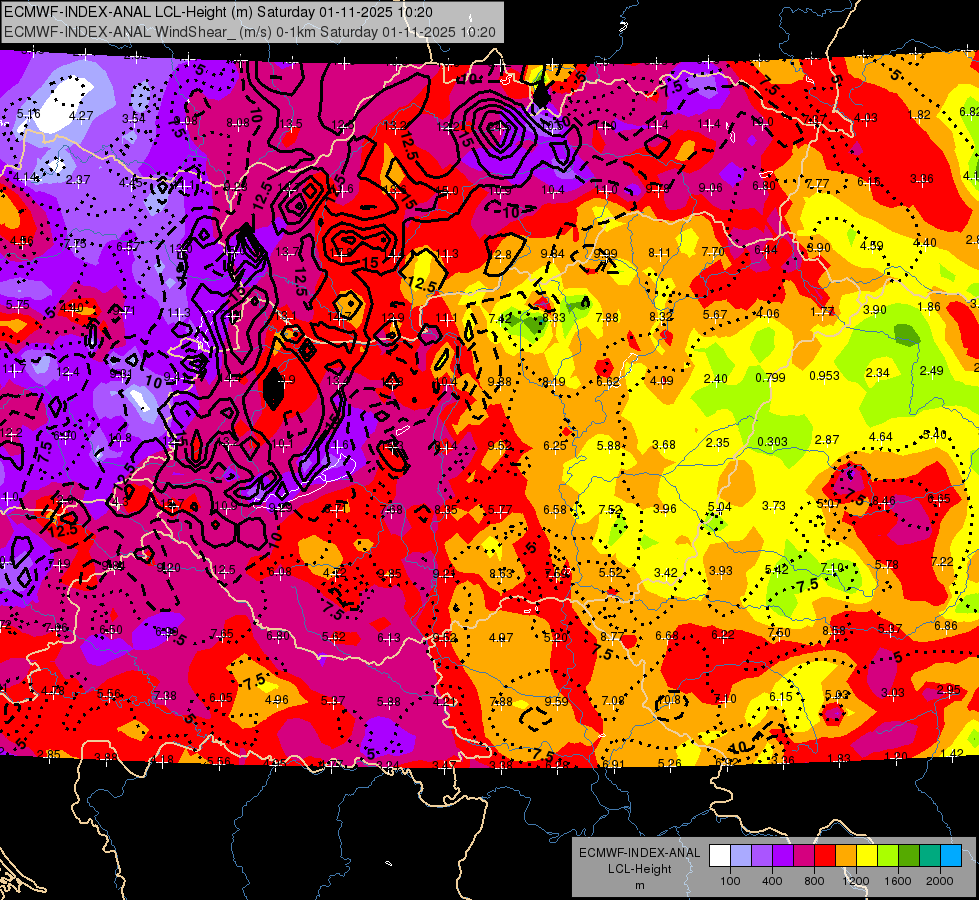Image resolution: width=979 pixels, height=900 pixels.
Task: Click the map value 7.42
Action: coord(500,319)
